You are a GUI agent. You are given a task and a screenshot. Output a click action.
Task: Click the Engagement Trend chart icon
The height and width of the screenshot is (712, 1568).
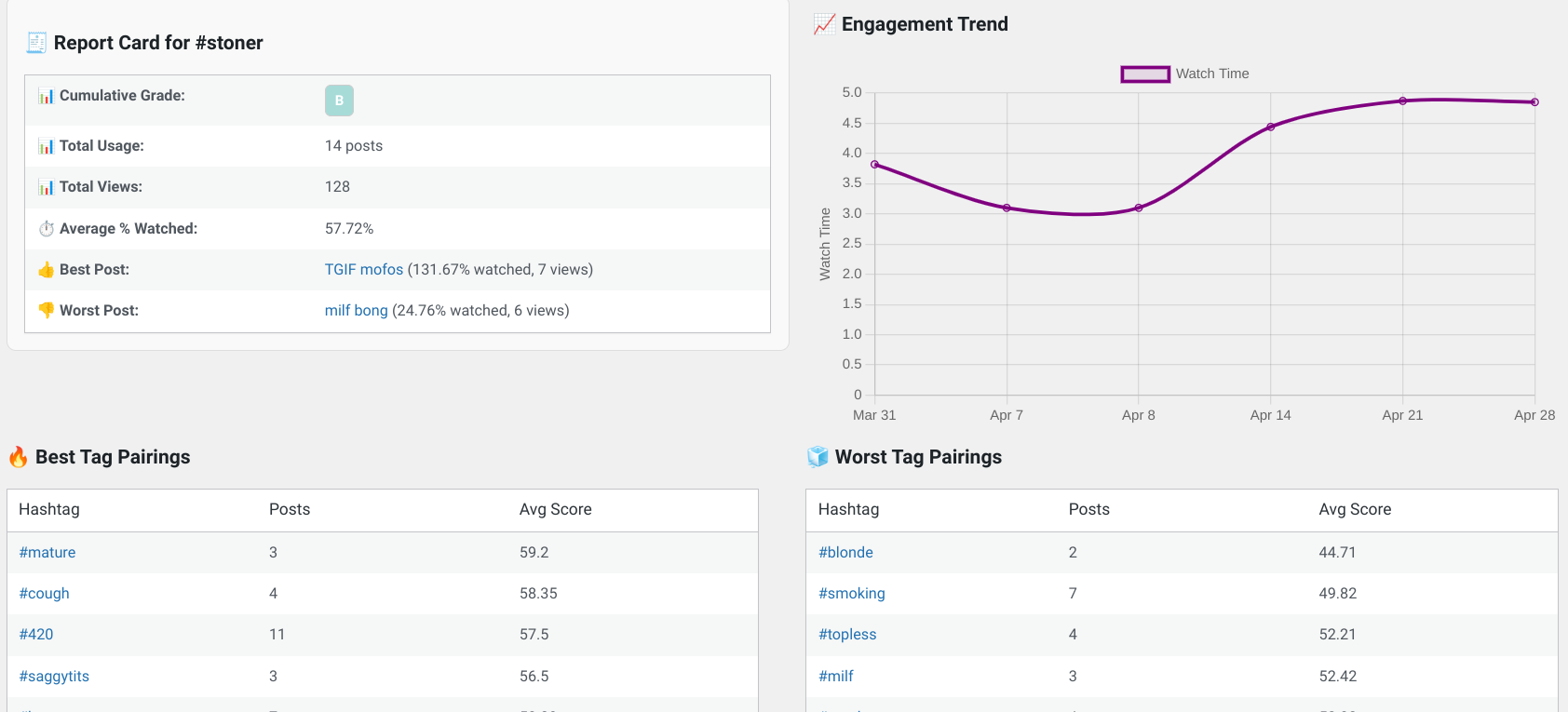(824, 24)
